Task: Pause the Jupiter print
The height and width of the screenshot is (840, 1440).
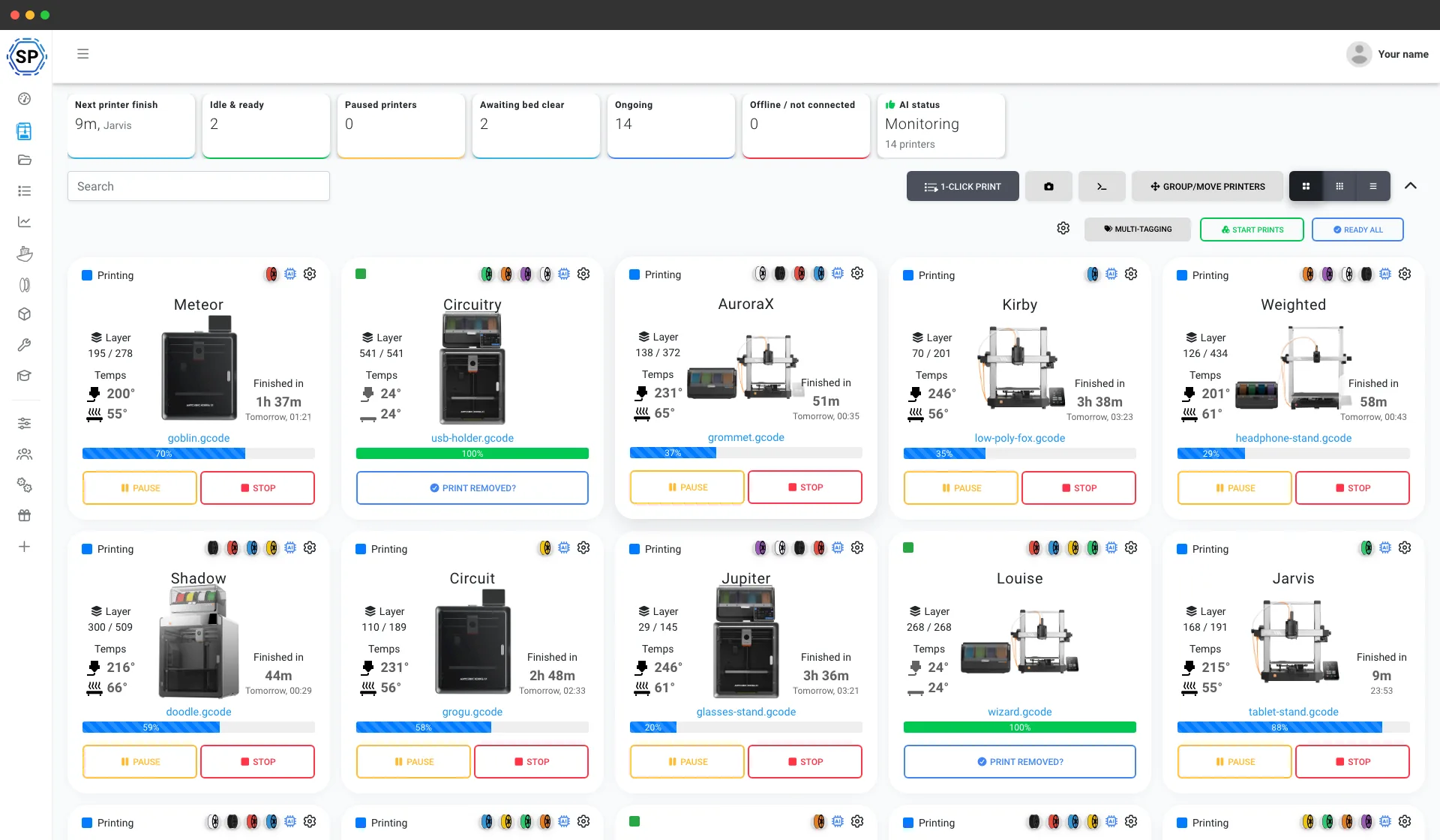Action: coord(688,761)
